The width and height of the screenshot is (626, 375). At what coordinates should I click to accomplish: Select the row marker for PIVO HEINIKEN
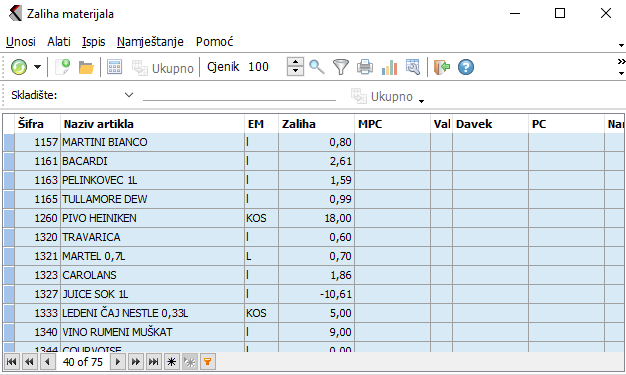click(x=9, y=218)
